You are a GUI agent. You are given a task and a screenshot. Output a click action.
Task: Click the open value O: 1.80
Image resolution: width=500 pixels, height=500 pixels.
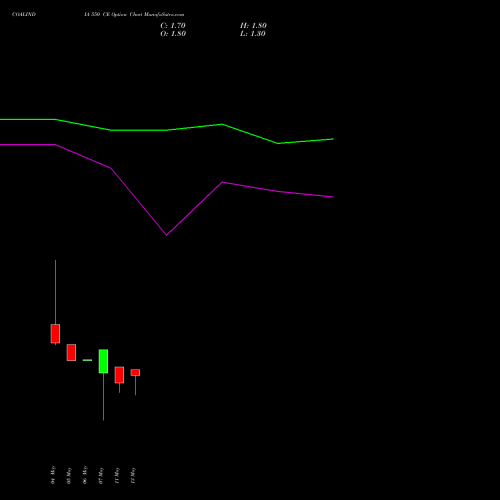click(173, 34)
